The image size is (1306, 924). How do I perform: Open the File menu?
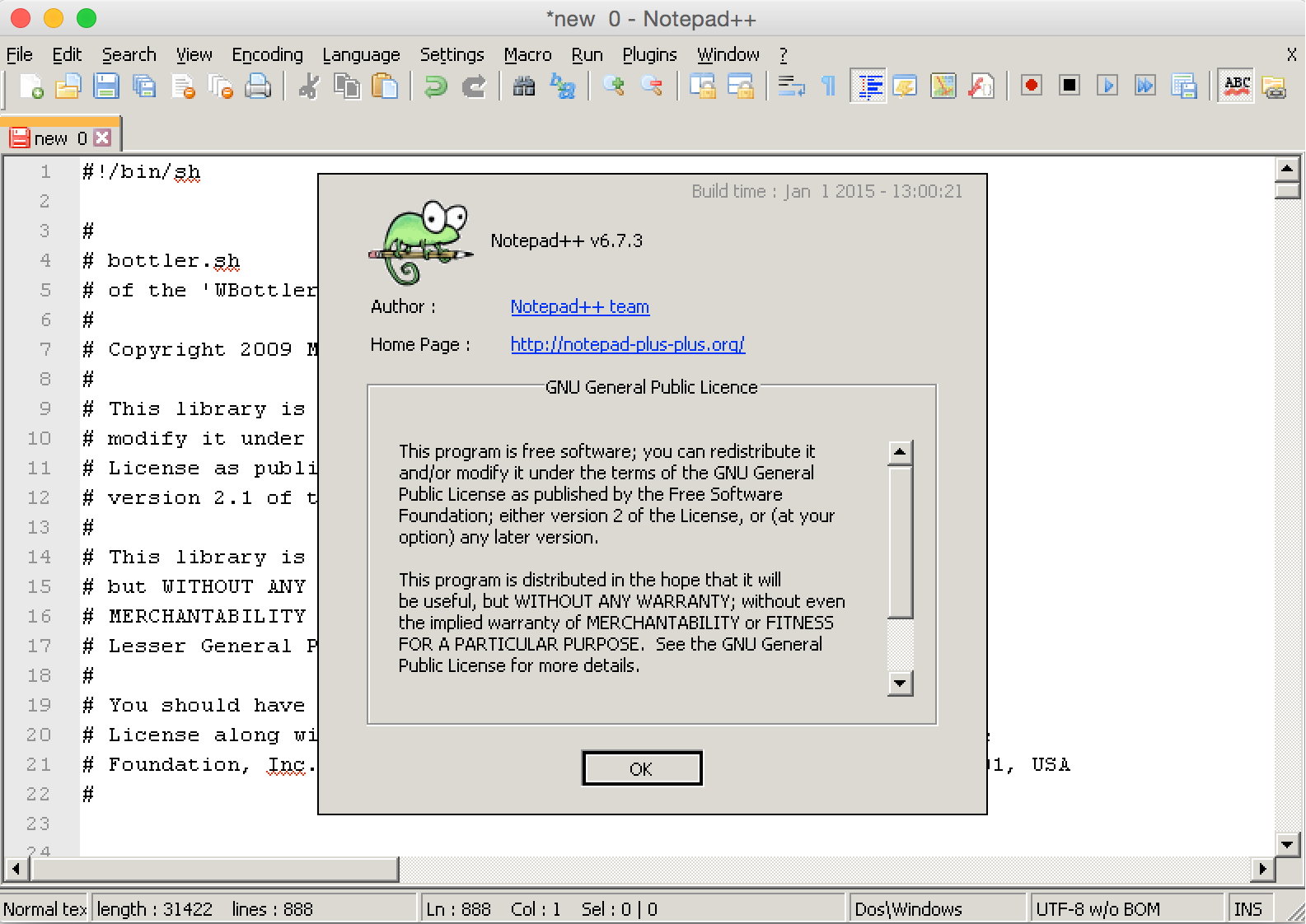pyautogui.click(x=20, y=54)
